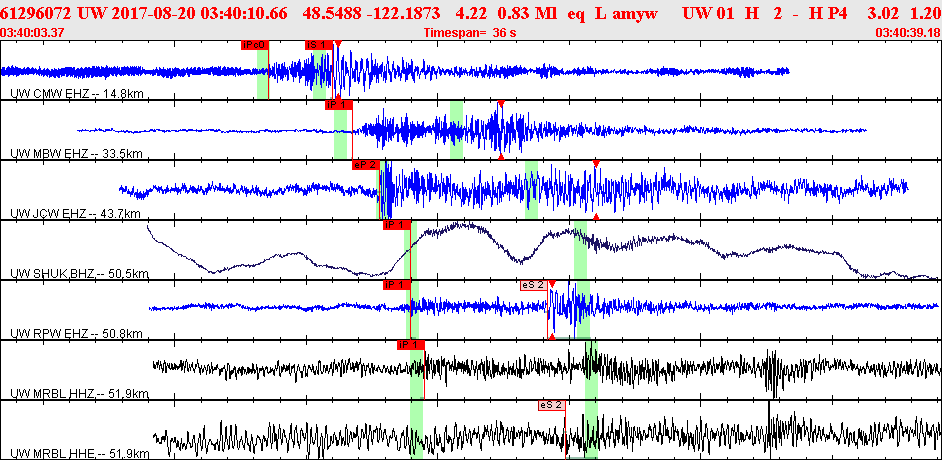
Task: Click the eP 2 pick flag on JCW trace
Action: [365, 165]
